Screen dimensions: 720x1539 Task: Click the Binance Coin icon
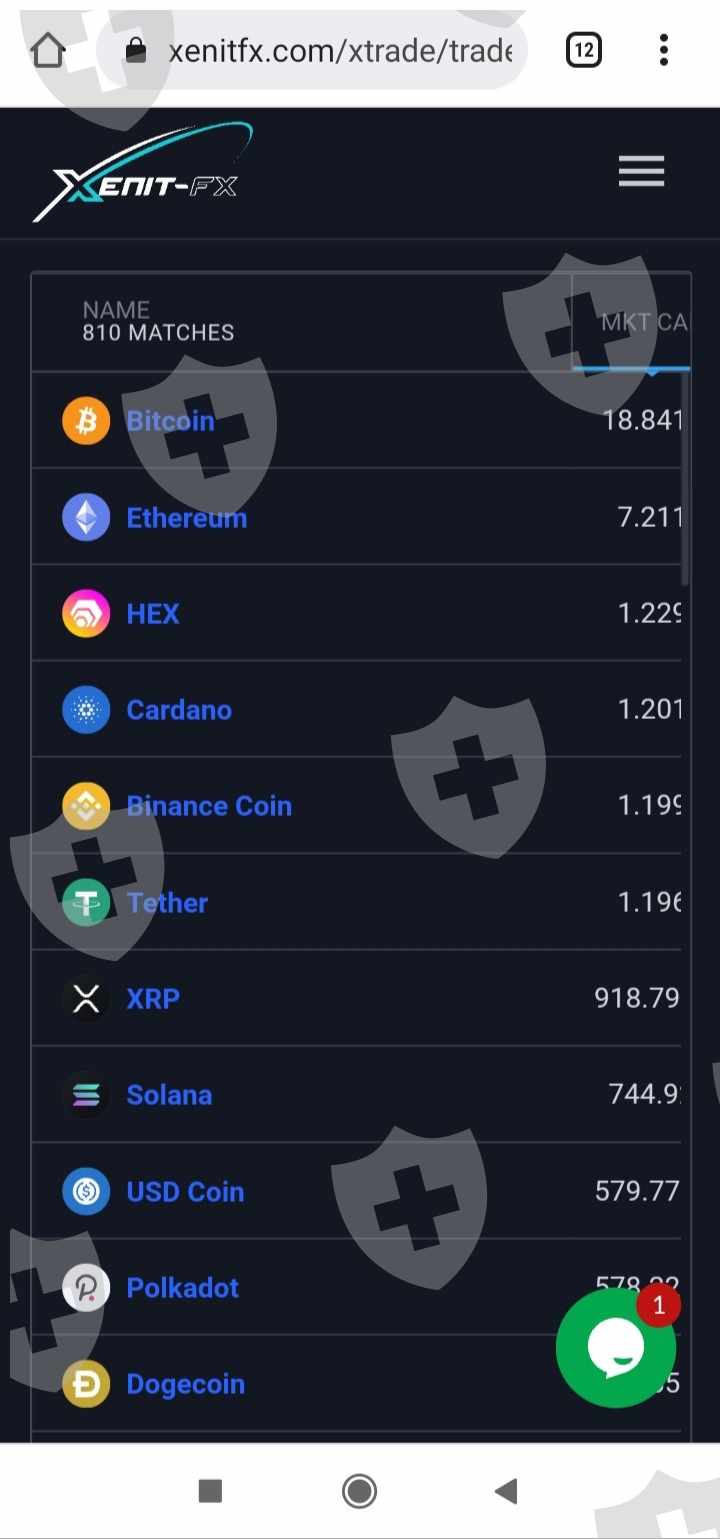86,806
